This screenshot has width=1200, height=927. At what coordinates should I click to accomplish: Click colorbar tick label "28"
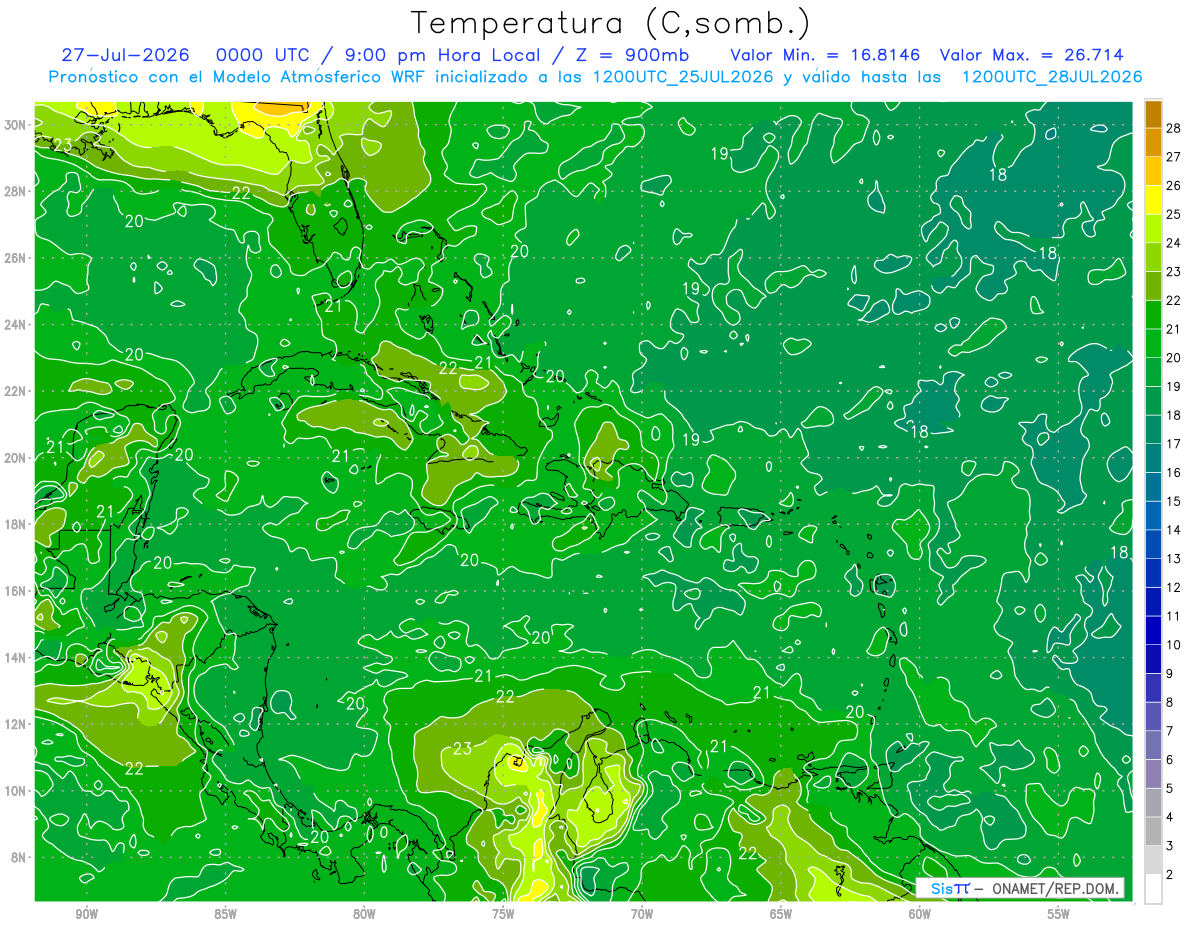1174,128
